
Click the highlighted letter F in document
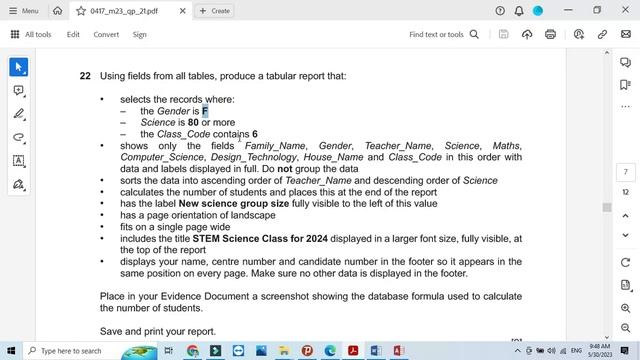click(205, 111)
